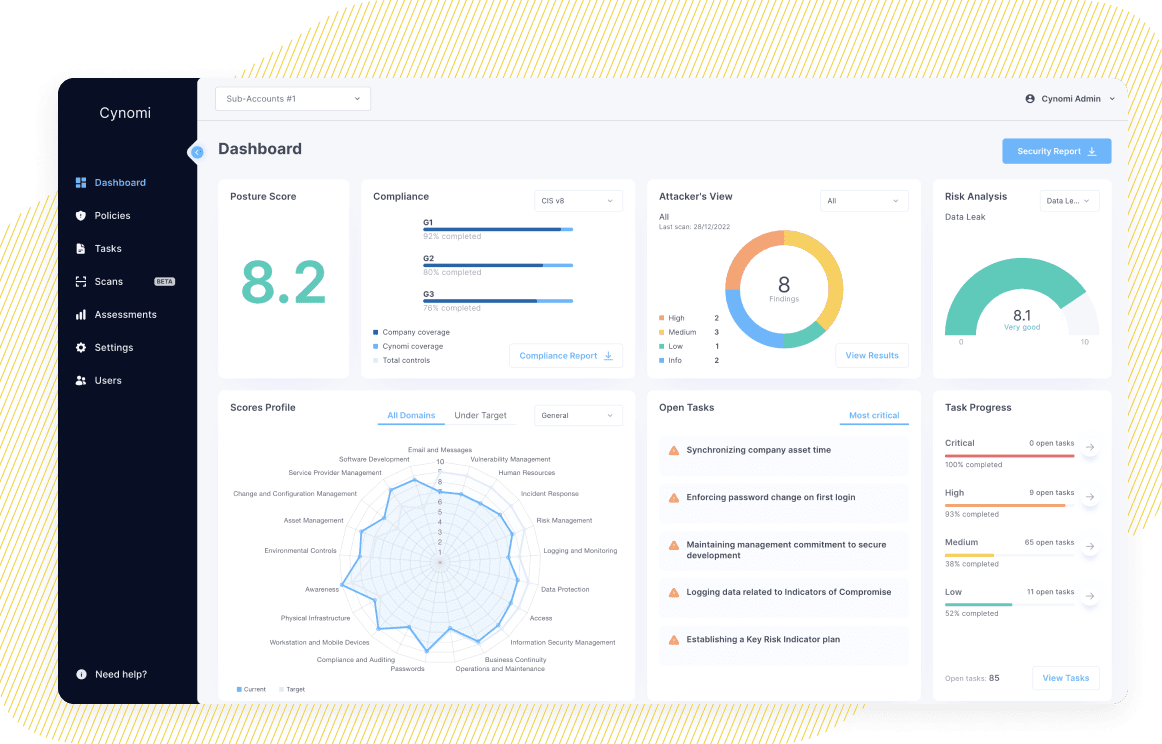This screenshot has width=1162, height=744.
Task: Click the Policies shield icon
Action: (81, 216)
